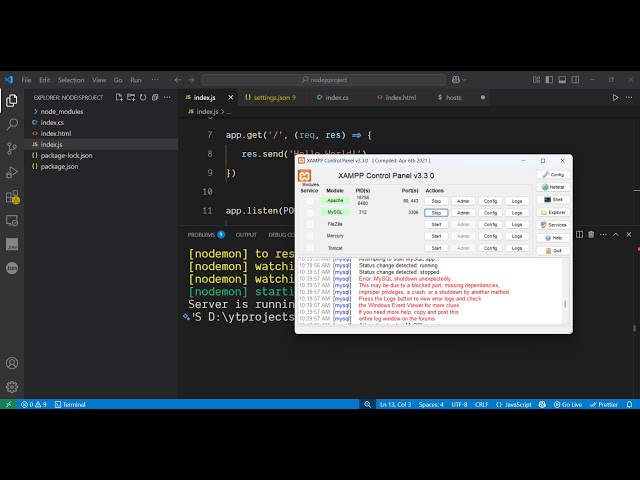This screenshot has height=480, width=640.
Task: Start the Tomcat module in XAMPP
Action: (436, 248)
